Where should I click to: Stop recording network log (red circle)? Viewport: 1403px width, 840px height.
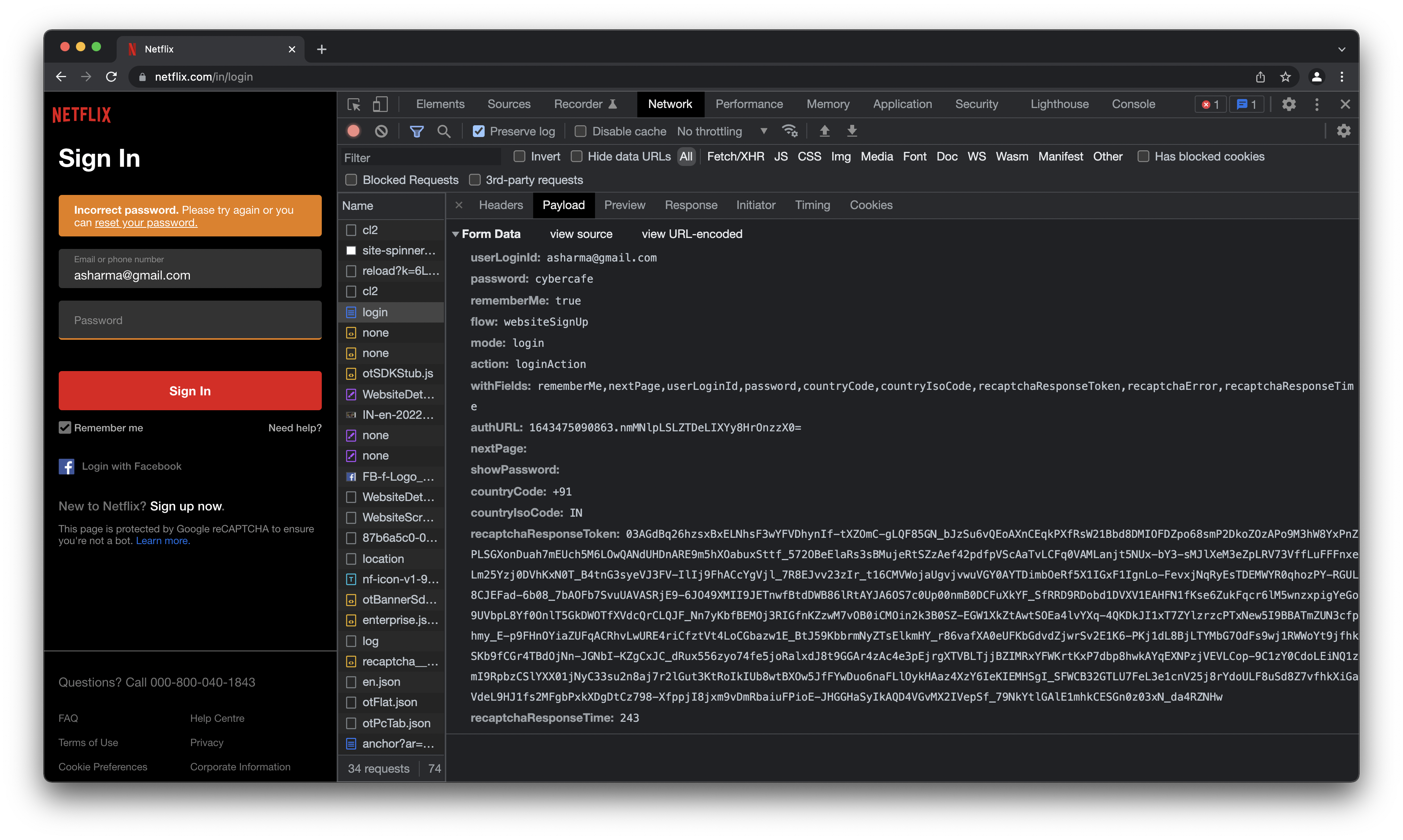click(x=354, y=131)
